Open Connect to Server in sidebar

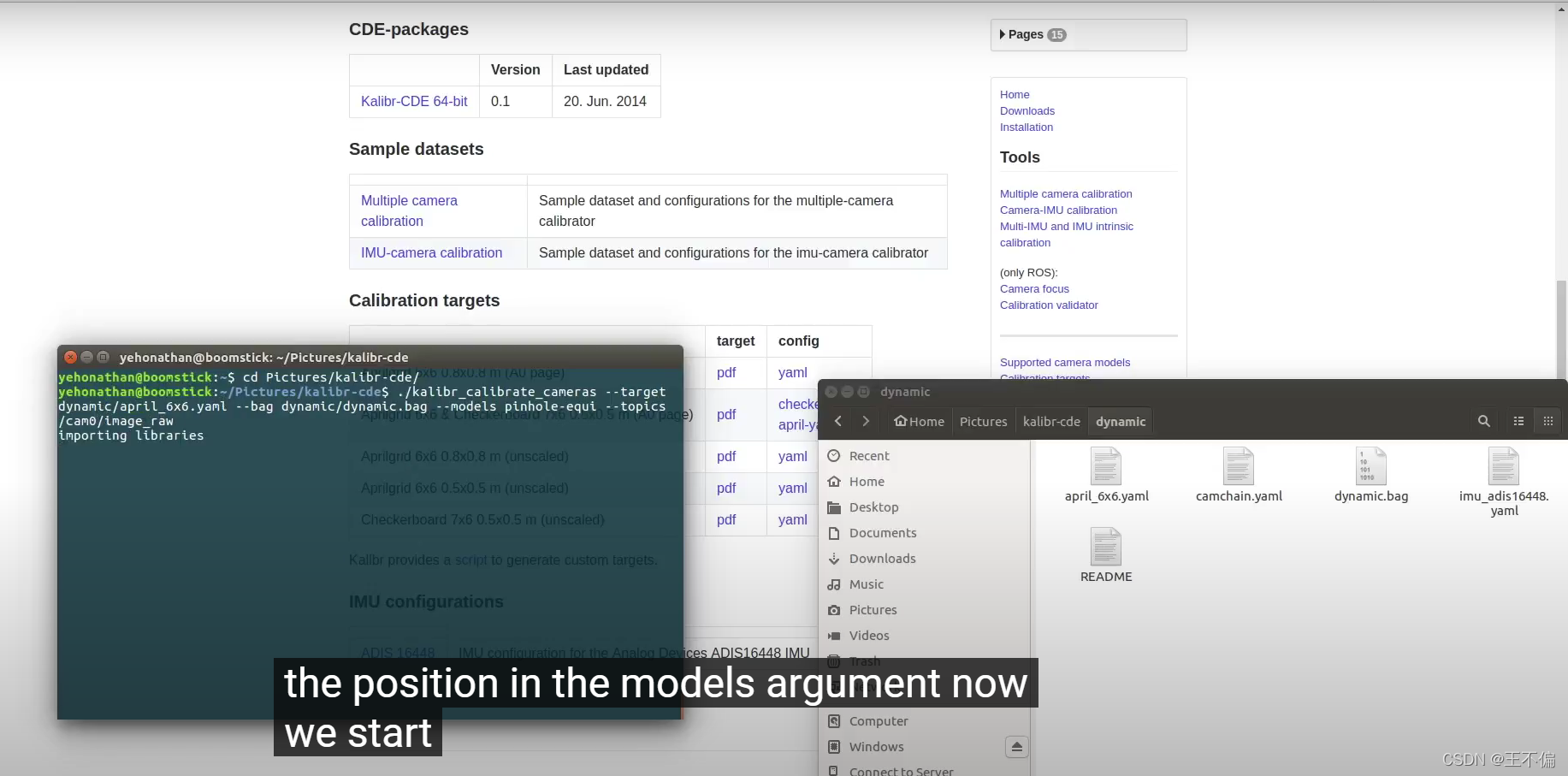901,771
